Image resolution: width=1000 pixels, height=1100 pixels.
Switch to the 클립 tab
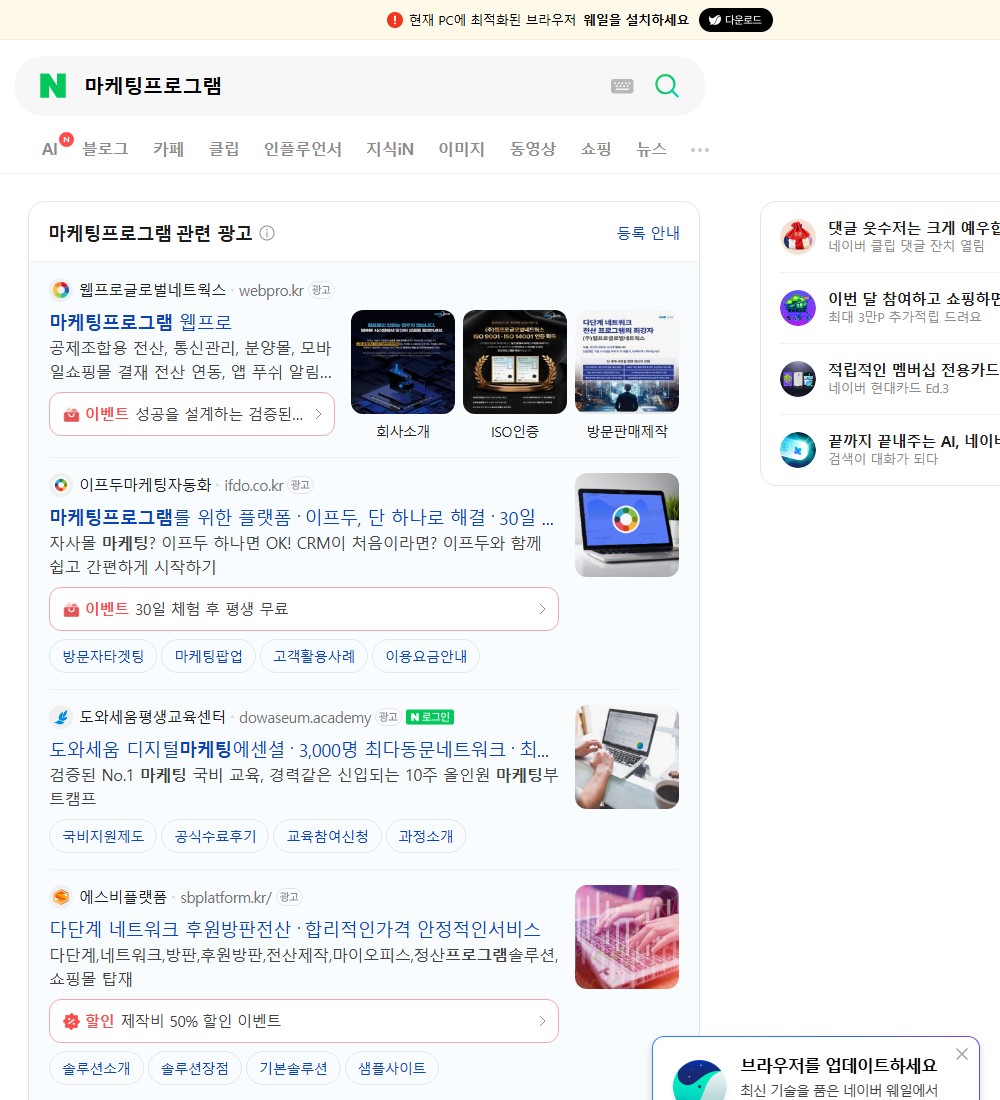[x=224, y=149]
